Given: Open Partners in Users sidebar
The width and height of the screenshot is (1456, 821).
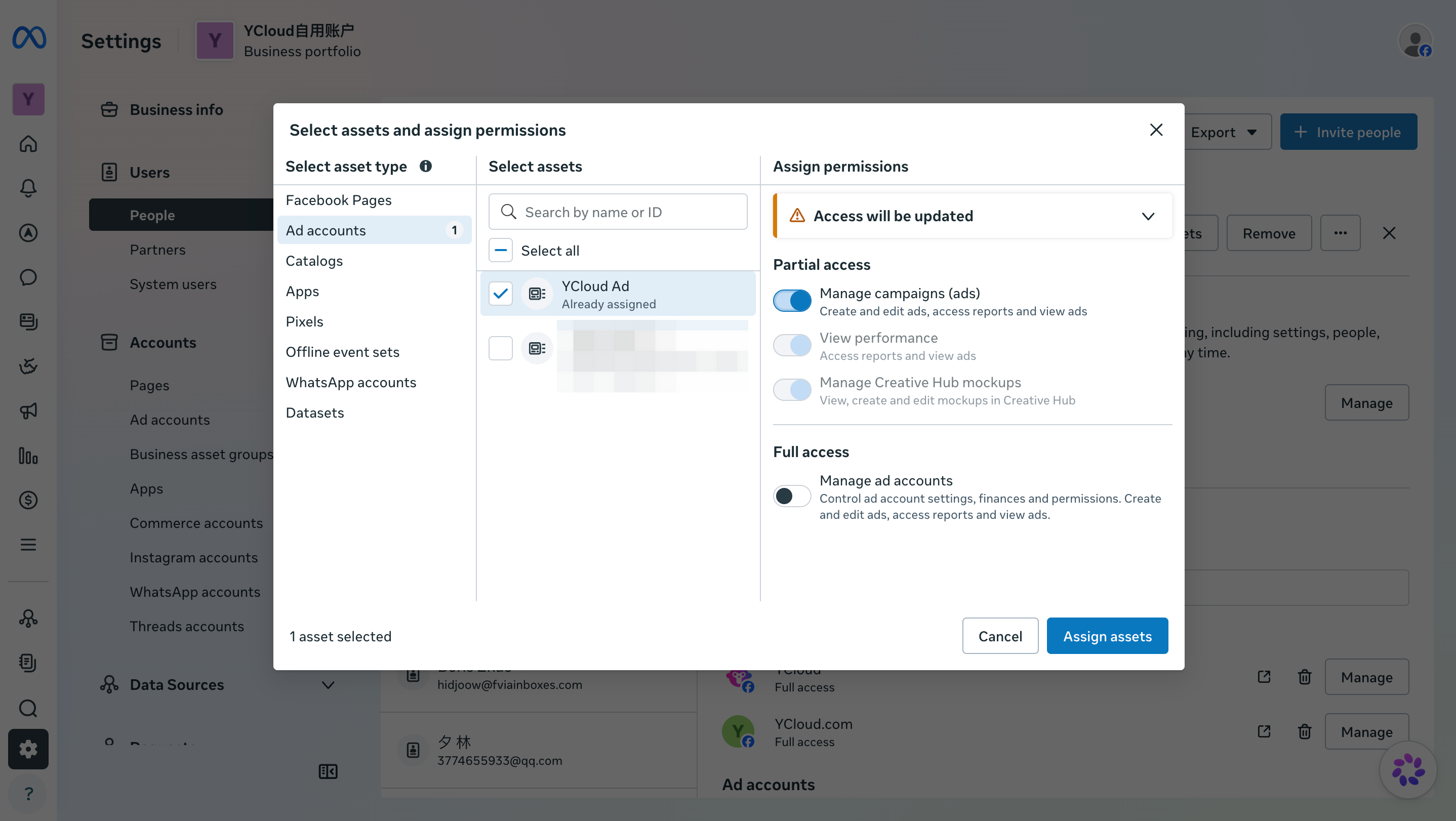Looking at the screenshot, I should (x=157, y=250).
